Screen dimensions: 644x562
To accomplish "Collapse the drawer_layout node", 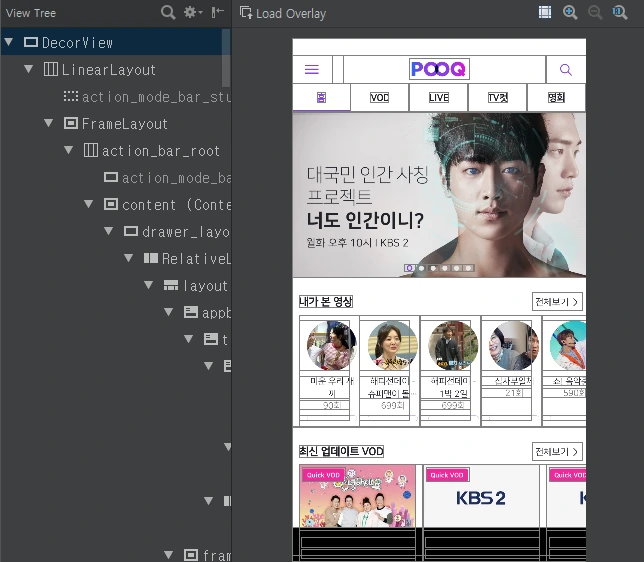I will coord(108,231).
